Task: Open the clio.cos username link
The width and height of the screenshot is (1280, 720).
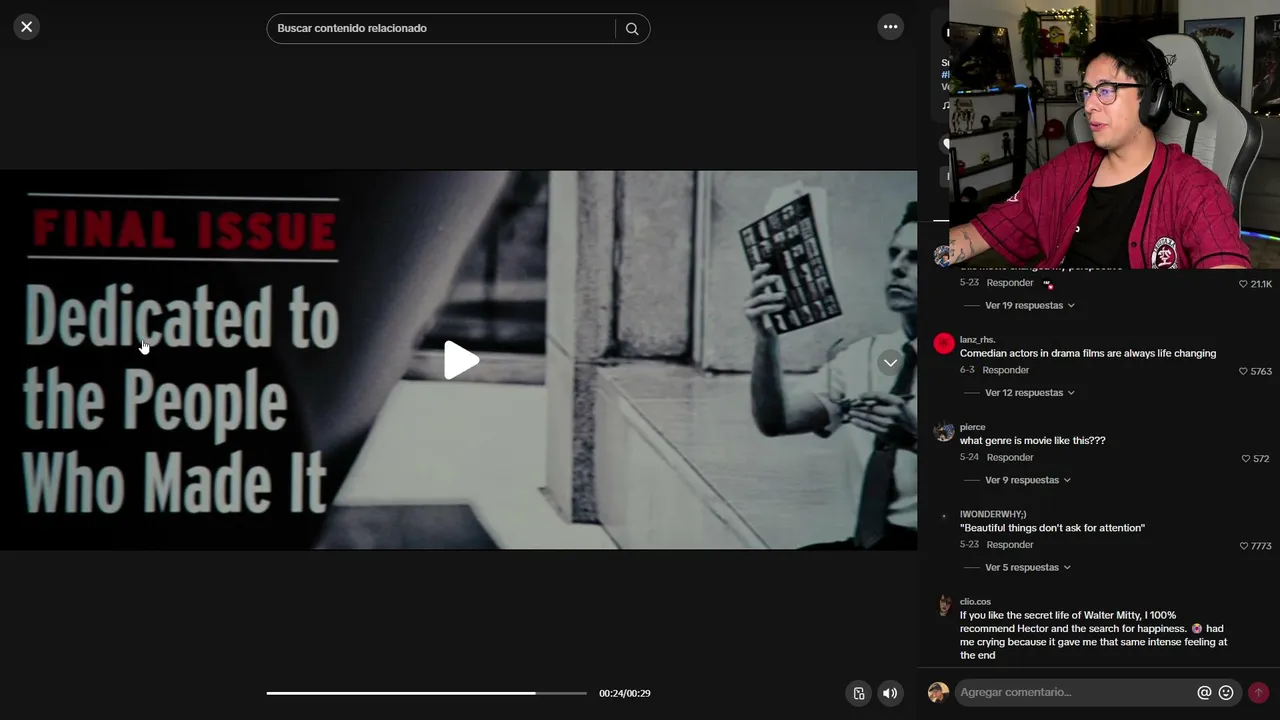Action: tap(975, 602)
